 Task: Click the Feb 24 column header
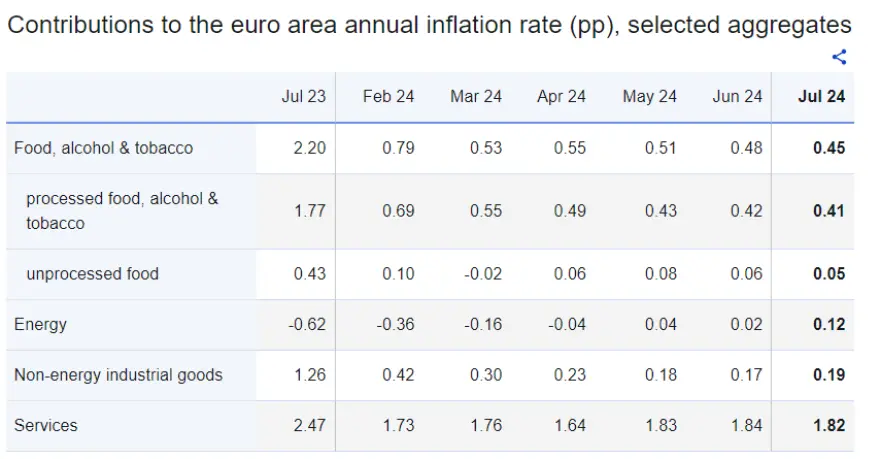(x=388, y=96)
